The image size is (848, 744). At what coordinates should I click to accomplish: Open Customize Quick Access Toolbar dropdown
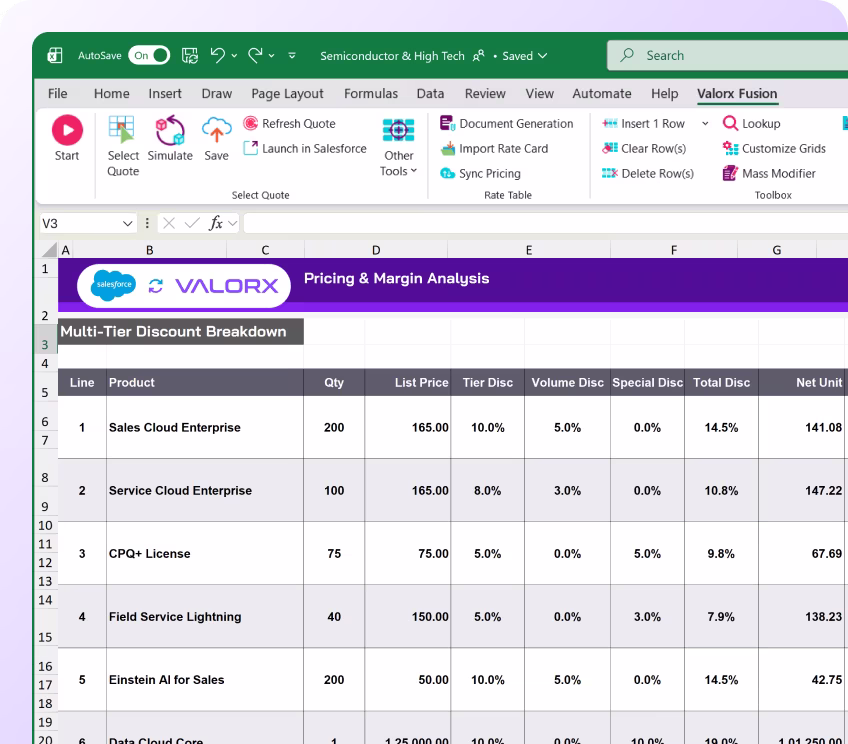tap(292, 56)
